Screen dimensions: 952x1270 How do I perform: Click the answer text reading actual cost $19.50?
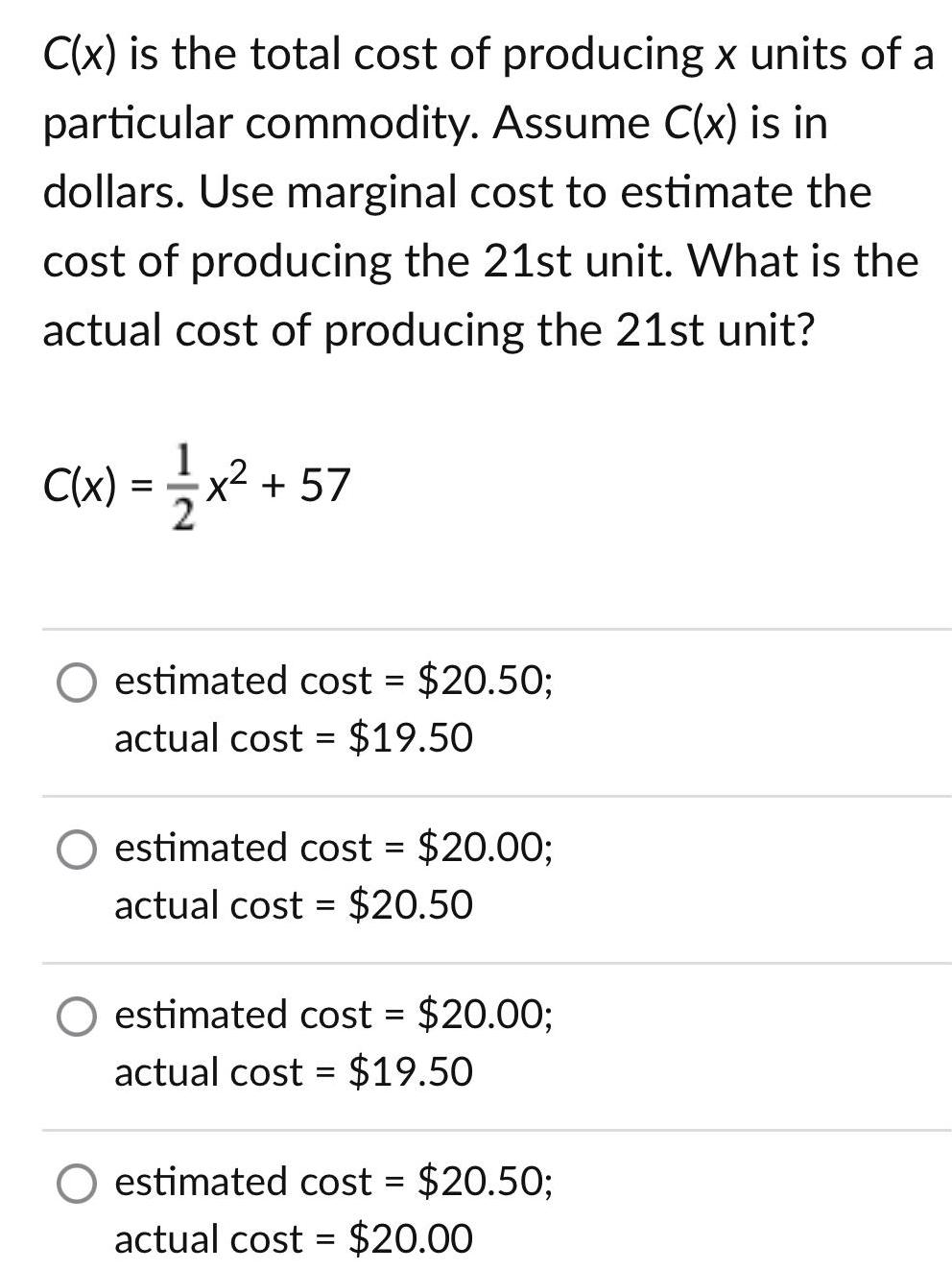[293, 738]
